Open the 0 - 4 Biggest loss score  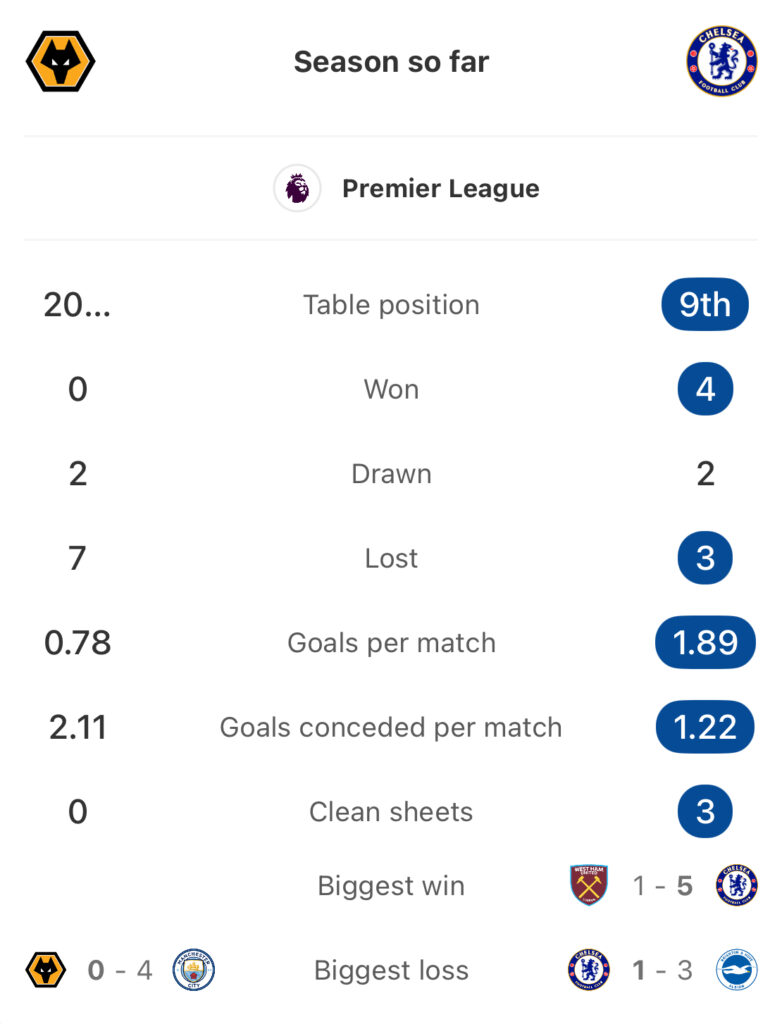(120, 970)
